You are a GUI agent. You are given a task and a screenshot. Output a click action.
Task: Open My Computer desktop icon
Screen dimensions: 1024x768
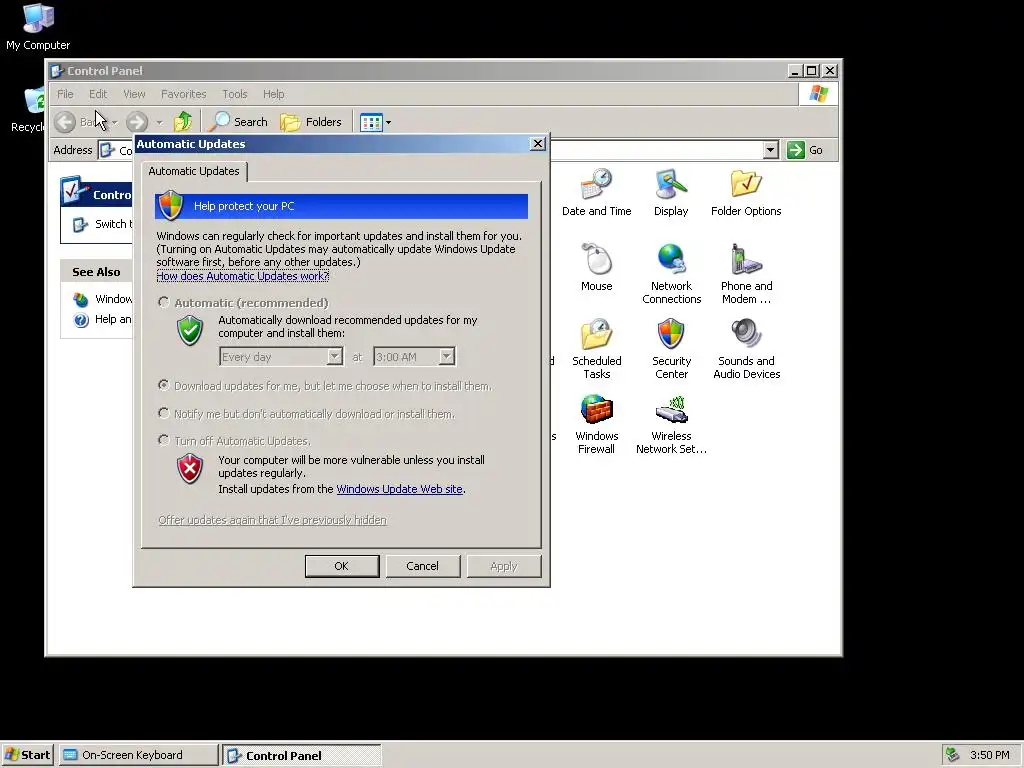tap(38, 27)
